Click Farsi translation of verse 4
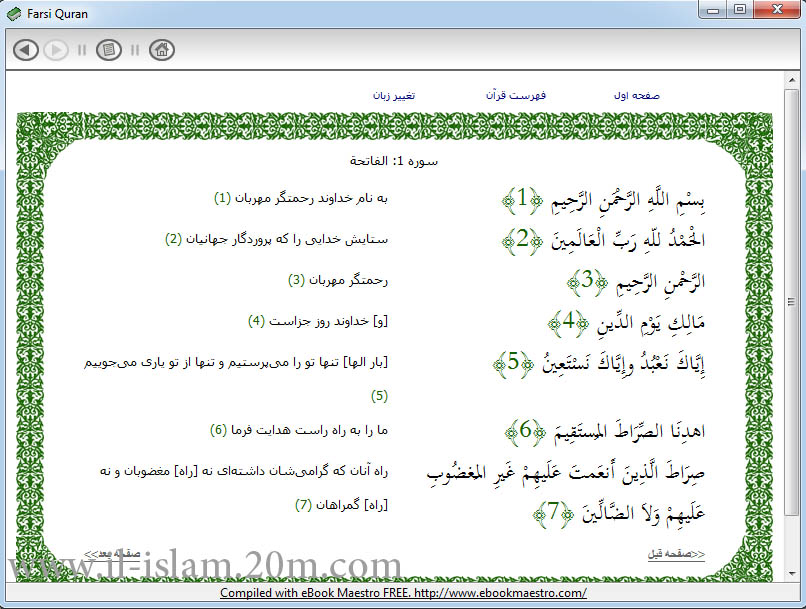This screenshot has width=806, height=609. coord(318,321)
